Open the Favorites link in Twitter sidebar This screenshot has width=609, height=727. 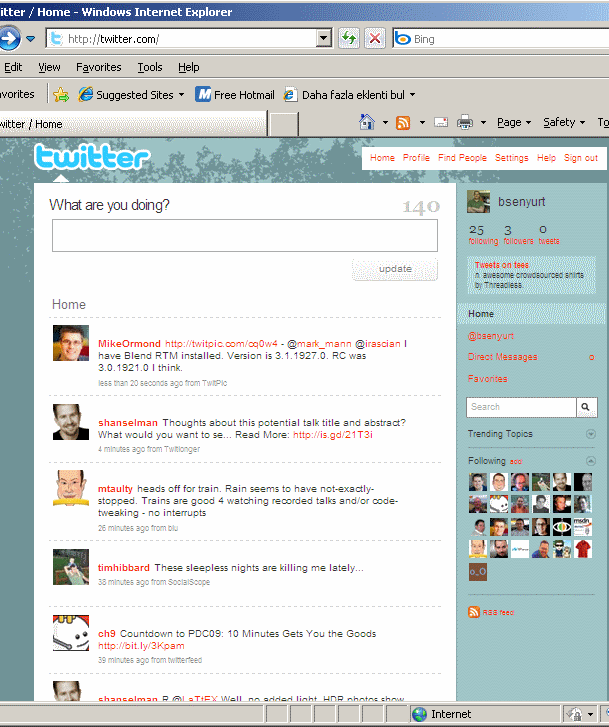point(487,379)
